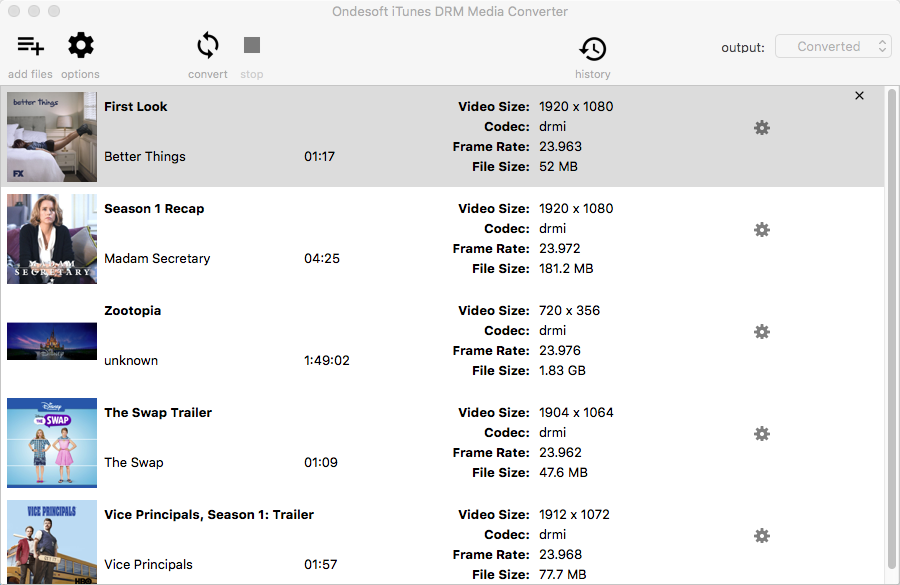Screen dimensions: 900x585
Task: Select the Madam Secretary thumbnail
Action: coord(52,239)
